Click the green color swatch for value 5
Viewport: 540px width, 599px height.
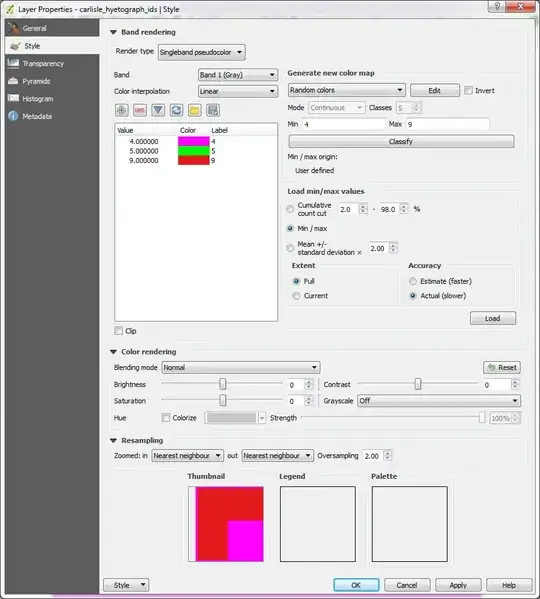click(194, 151)
